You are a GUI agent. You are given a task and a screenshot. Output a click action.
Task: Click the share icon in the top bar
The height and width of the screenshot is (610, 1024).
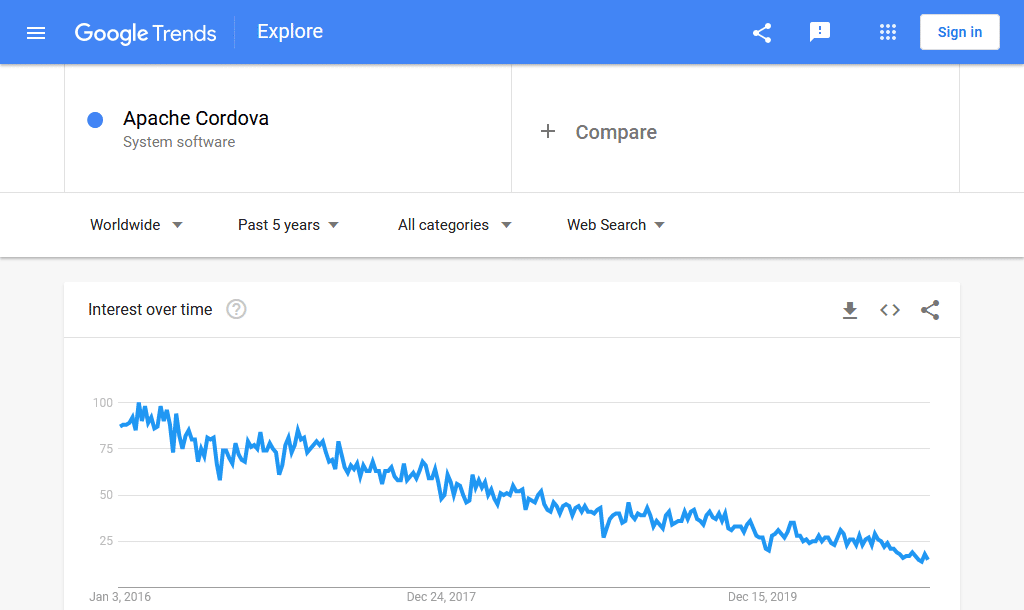(x=762, y=32)
